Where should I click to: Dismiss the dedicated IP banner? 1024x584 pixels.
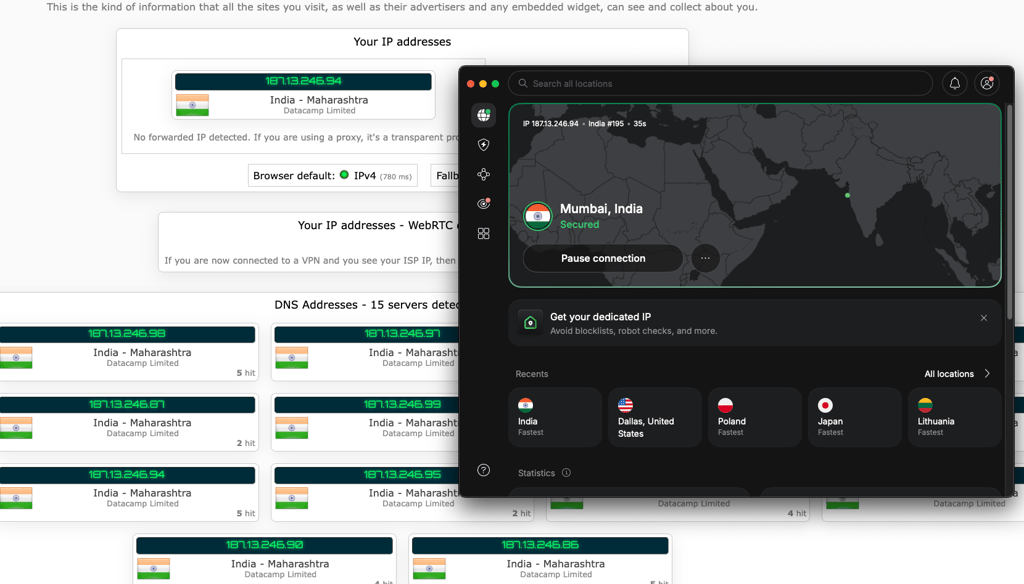click(984, 318)
